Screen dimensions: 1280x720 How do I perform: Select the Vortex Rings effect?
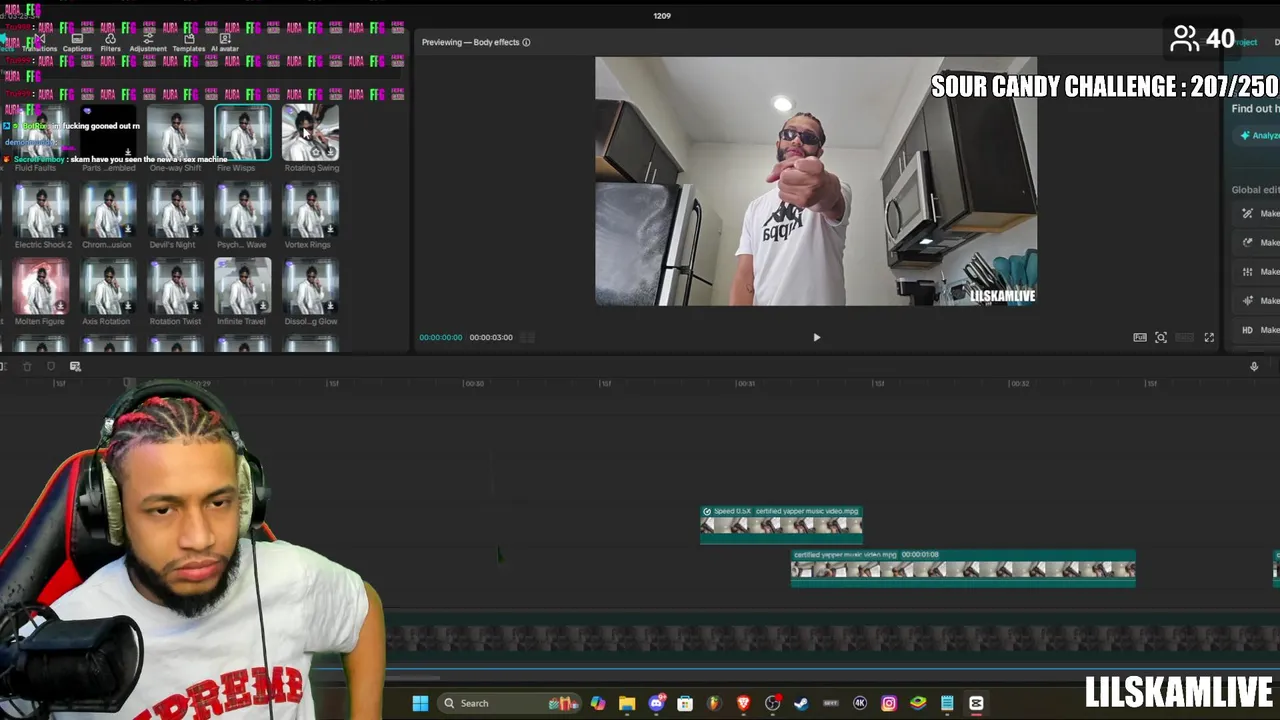pos(310,209)
